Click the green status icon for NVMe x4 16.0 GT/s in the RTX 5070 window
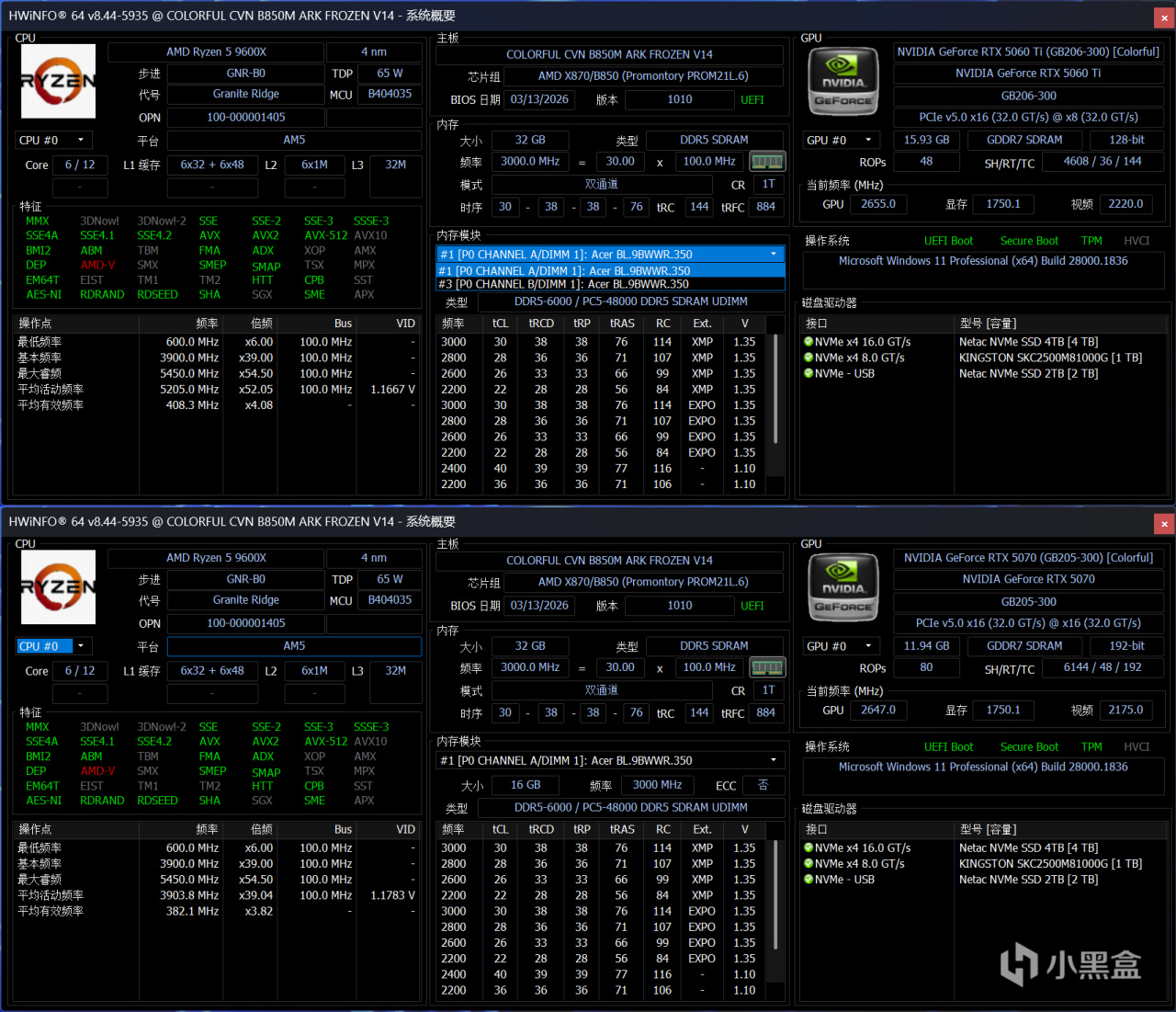 808,848
